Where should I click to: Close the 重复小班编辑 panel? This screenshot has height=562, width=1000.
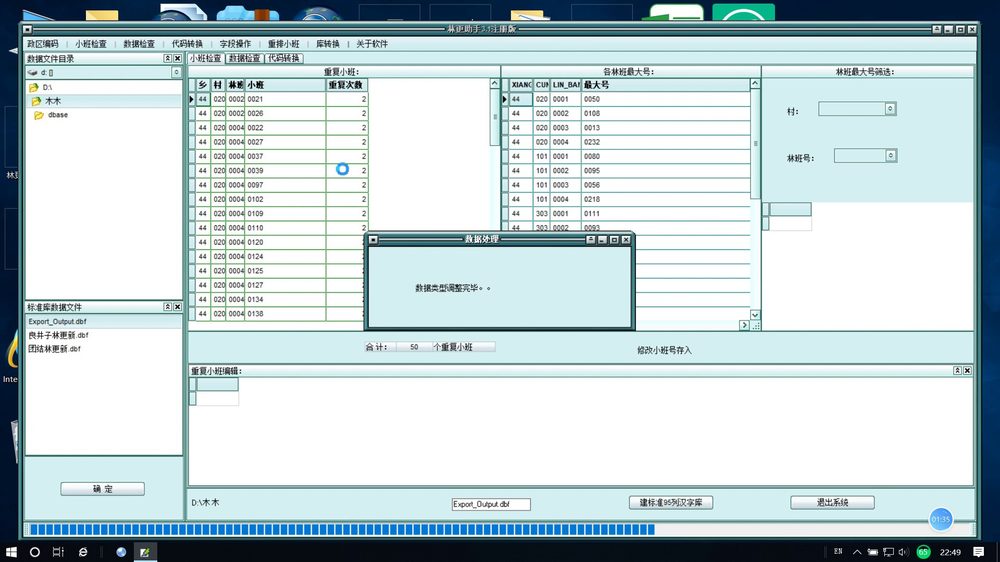[967, 371]
